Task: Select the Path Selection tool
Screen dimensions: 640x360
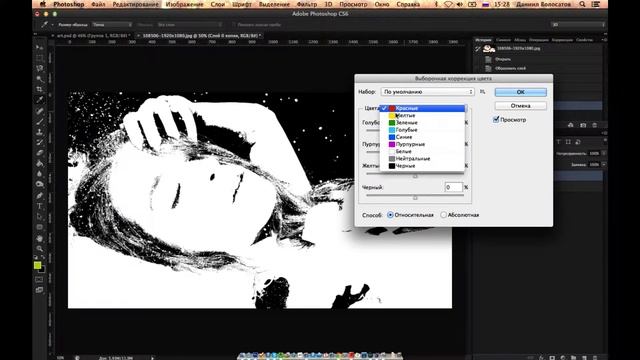Action: [x=40, y=217]
